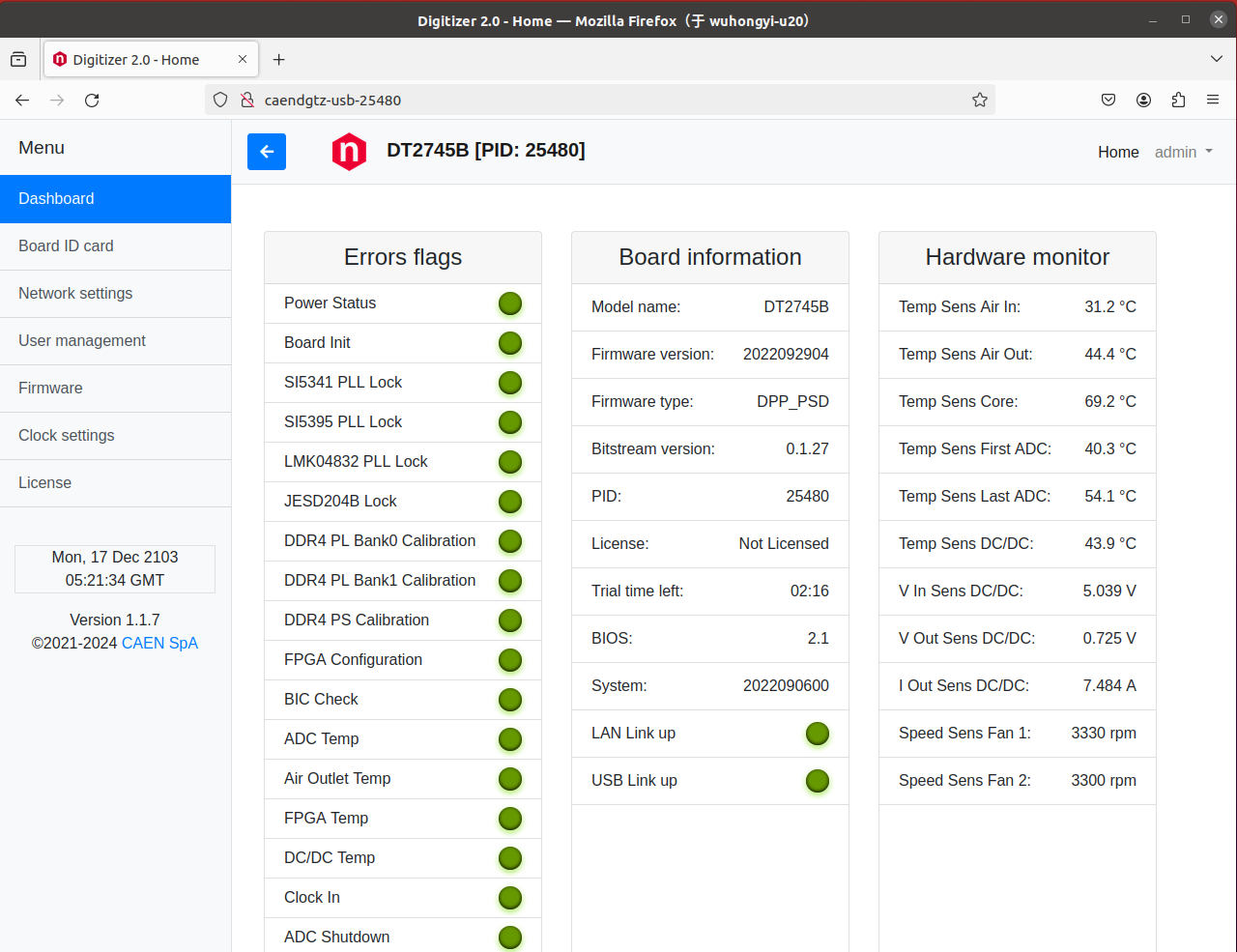Viewport: 1237px width, 952px height.
Task: Click the red CAEN hexagon logo
Action: coord(349,152)
